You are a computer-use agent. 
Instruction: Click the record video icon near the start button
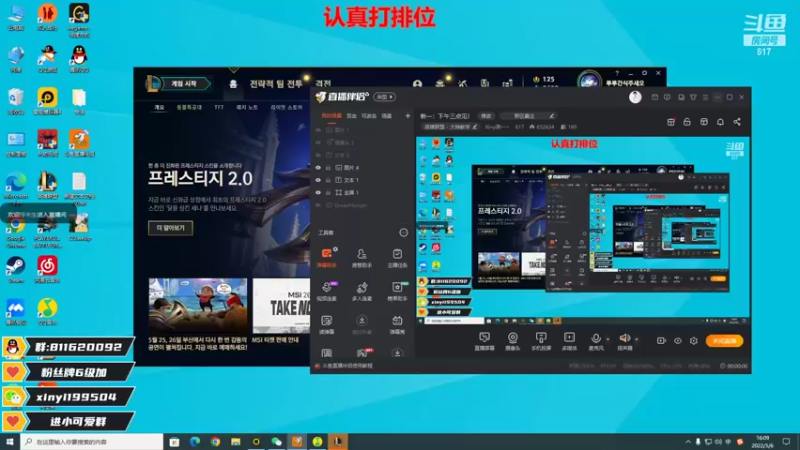[x=661, y=341]
